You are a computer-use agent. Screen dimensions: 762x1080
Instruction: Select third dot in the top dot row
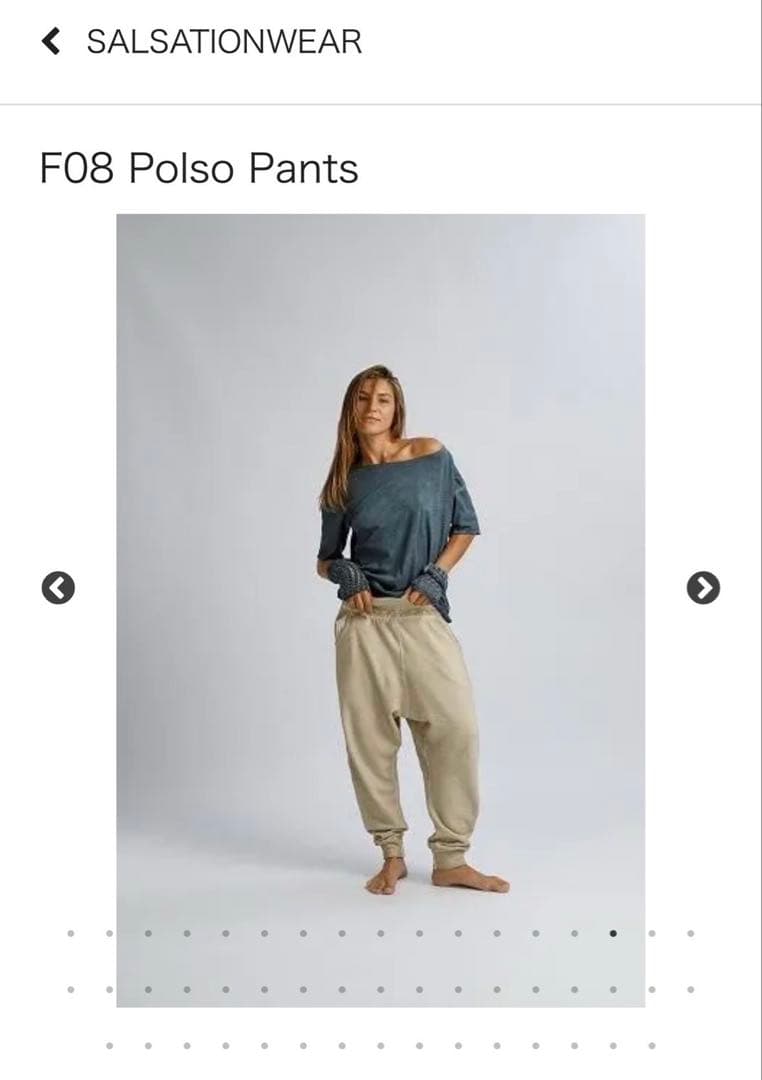pos(147,933)
